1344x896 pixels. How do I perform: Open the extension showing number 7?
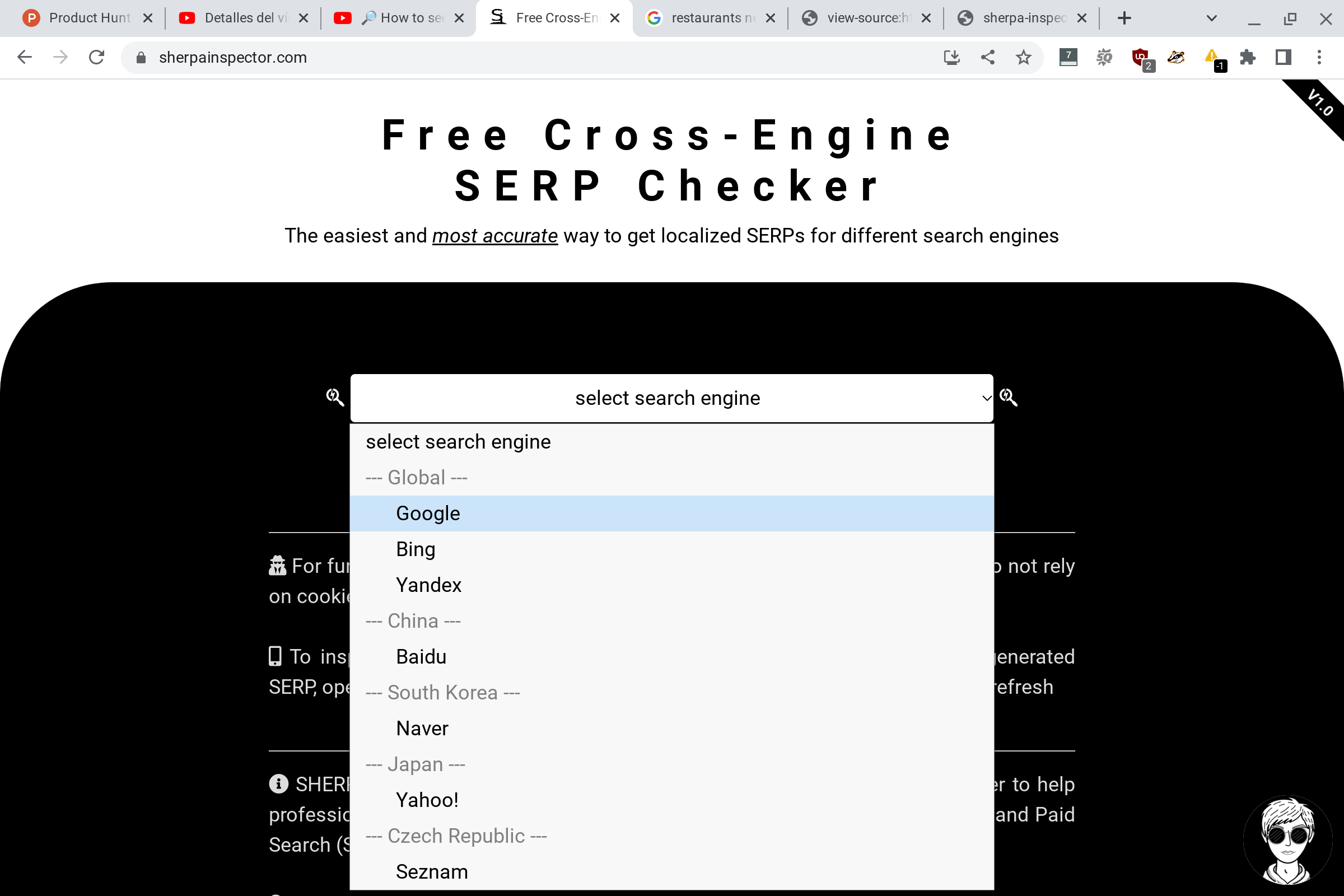1068,57
